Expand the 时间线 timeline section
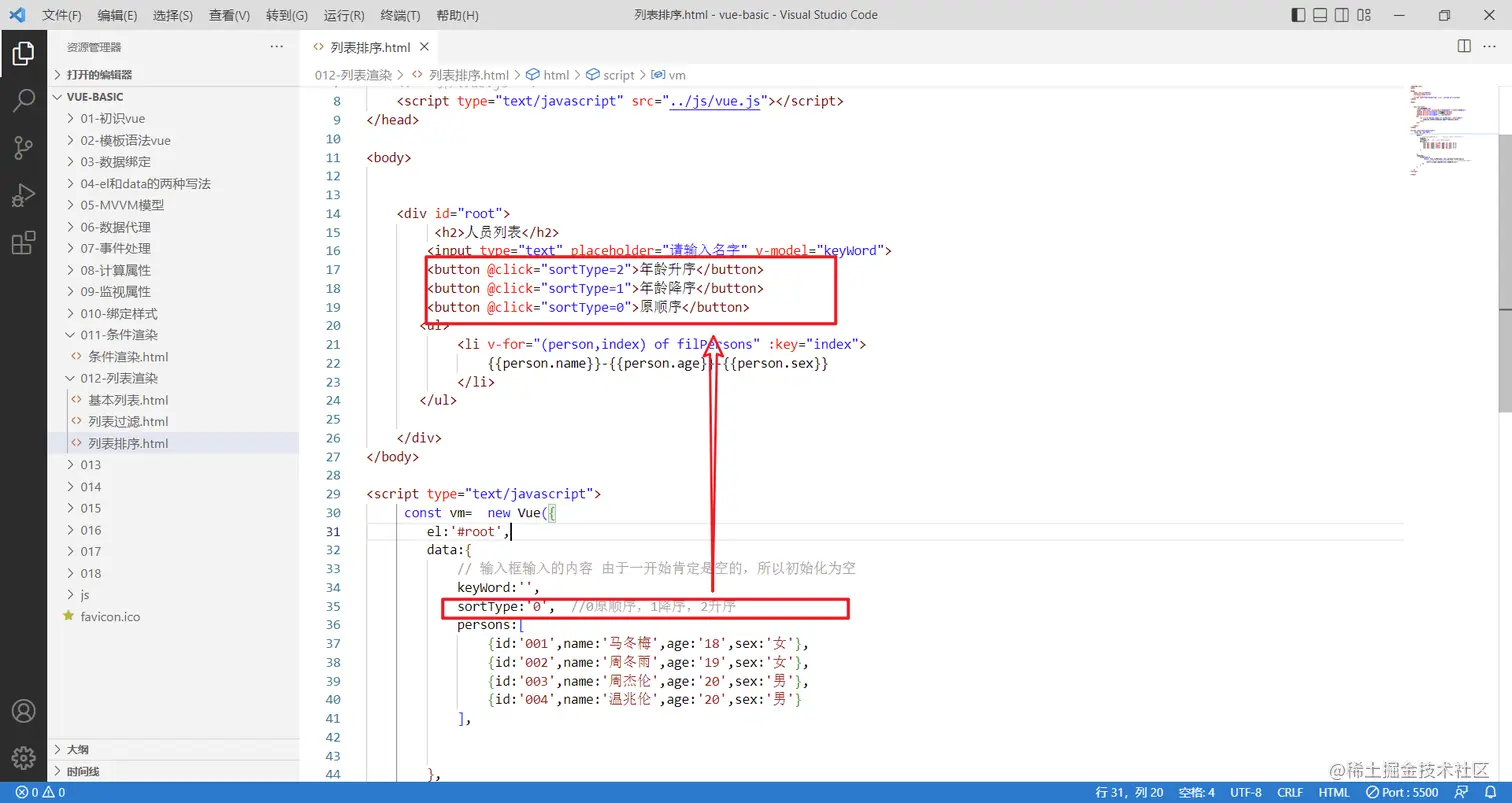The image size is (1512, 803). 173,771
